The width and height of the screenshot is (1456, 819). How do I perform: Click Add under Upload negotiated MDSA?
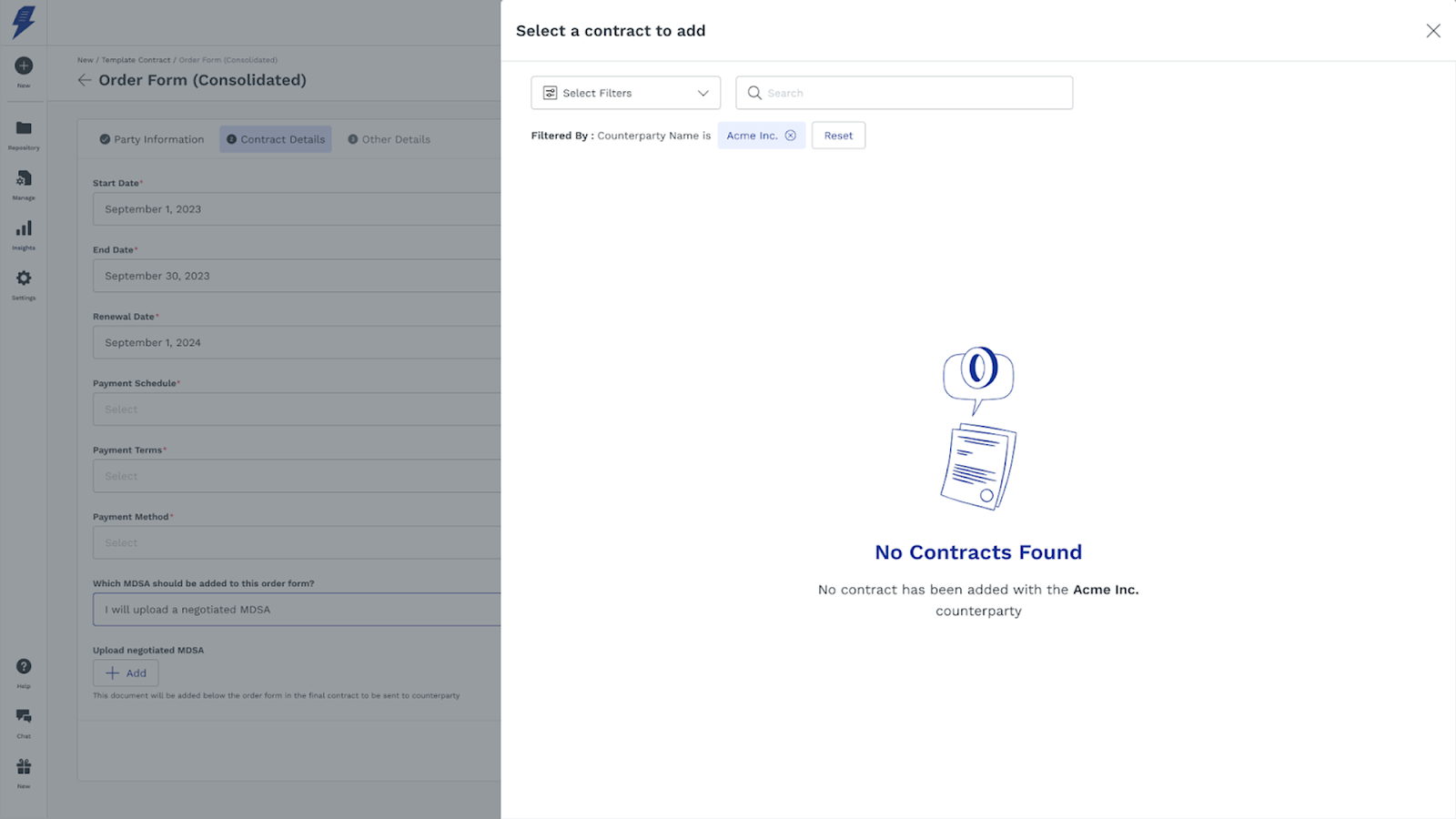coord(126,673)
